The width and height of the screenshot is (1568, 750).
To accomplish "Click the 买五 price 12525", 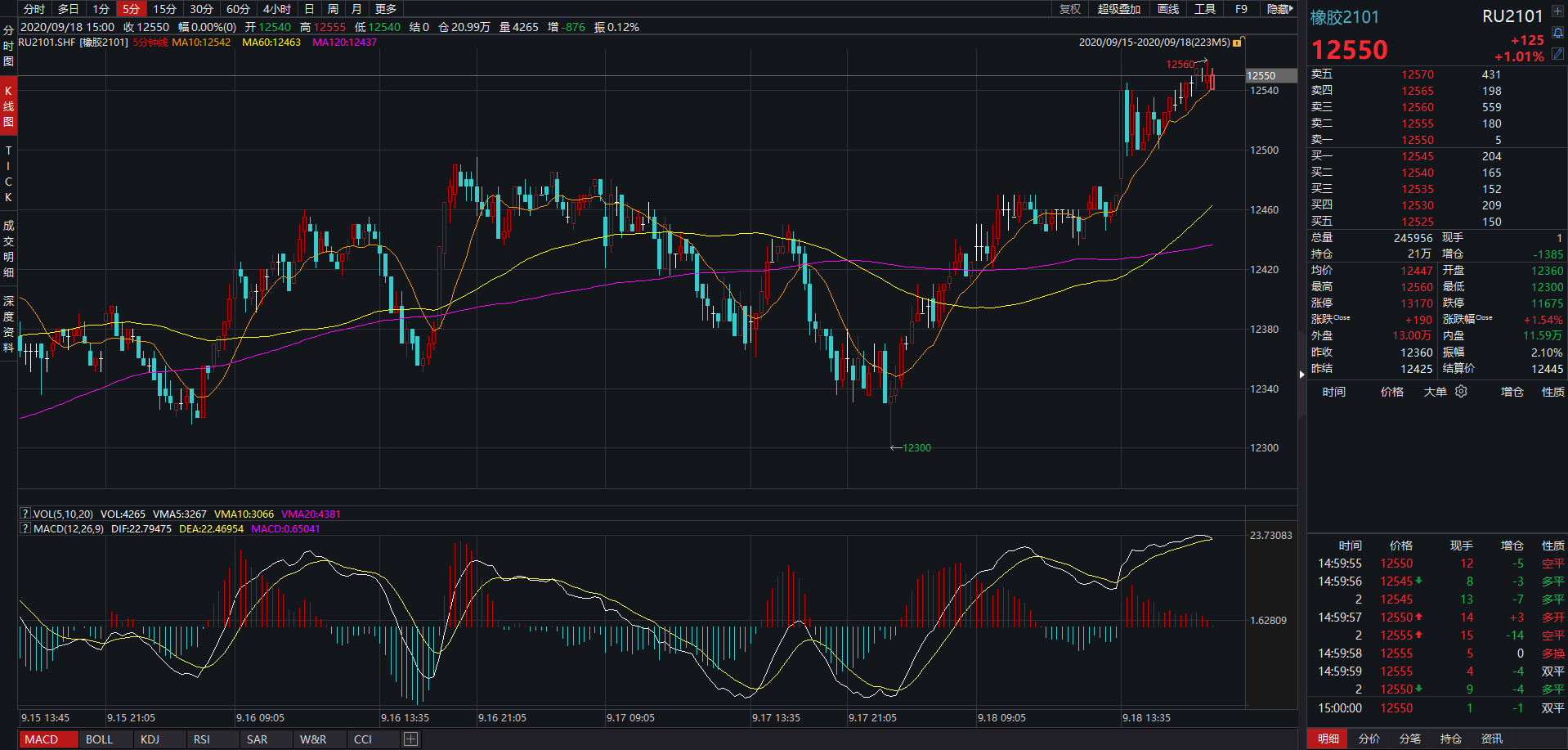I will point(1418,222).
